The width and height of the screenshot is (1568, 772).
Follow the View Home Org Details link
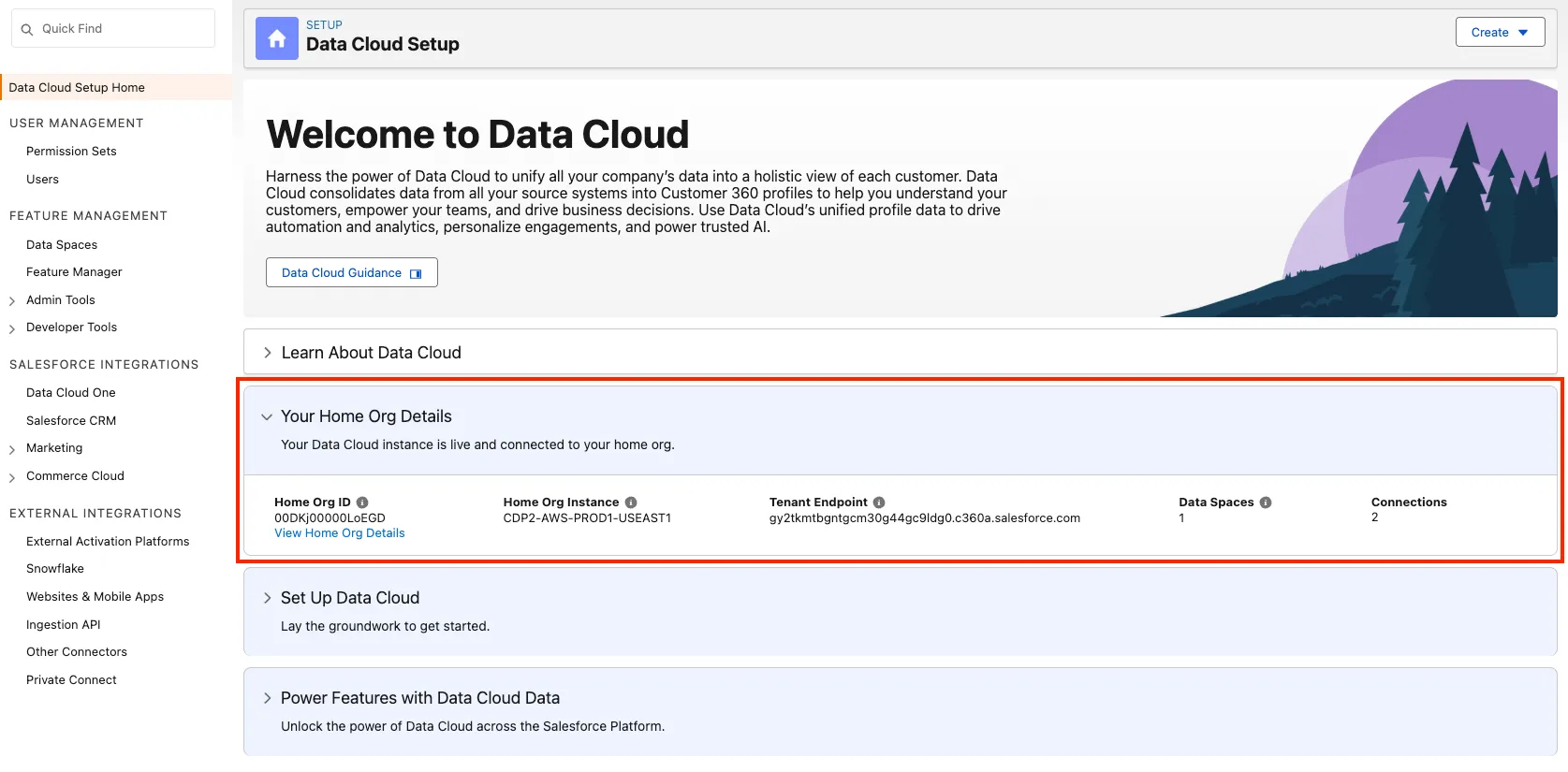coord(339,533)
